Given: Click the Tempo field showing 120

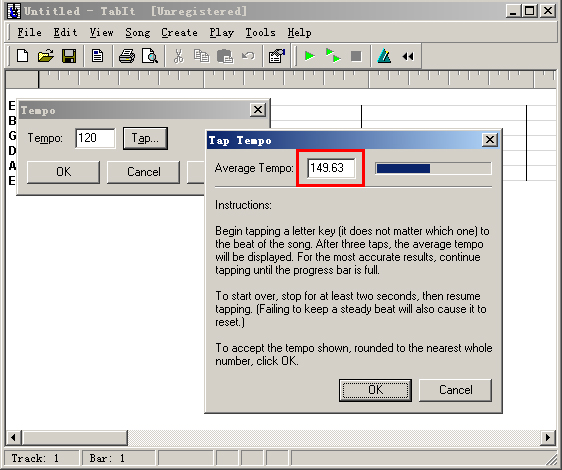Looking at the screenshot, I should pyautogui.click(x=95, y=138).
